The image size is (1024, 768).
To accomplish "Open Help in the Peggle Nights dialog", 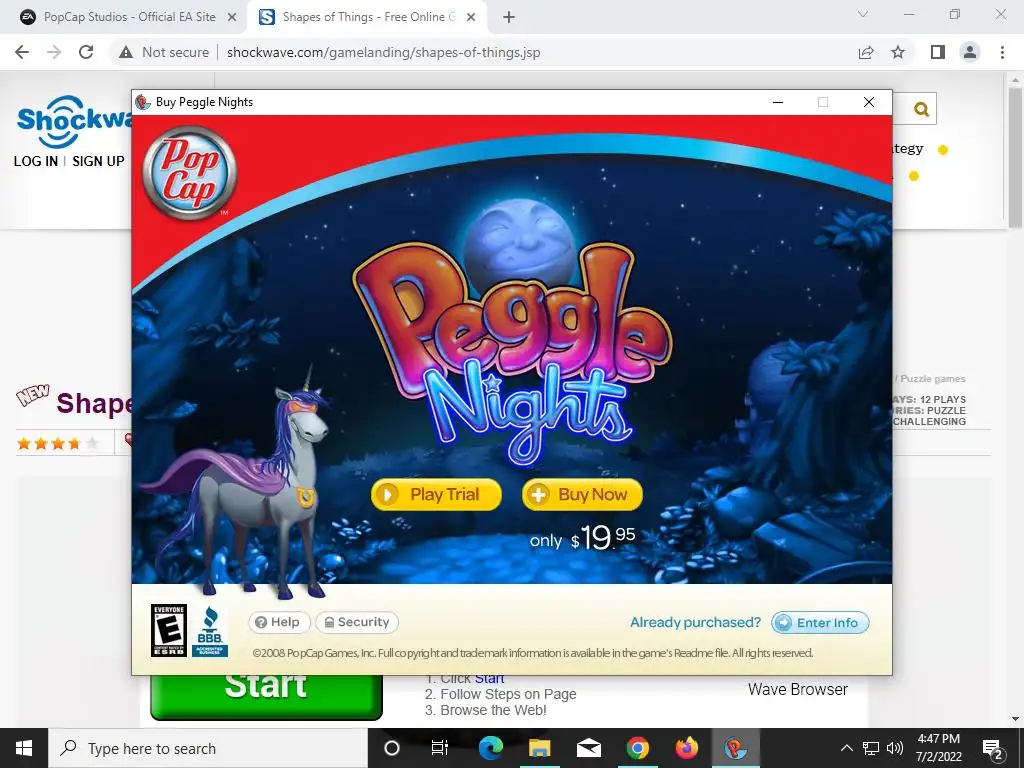I will click(278, 622).
